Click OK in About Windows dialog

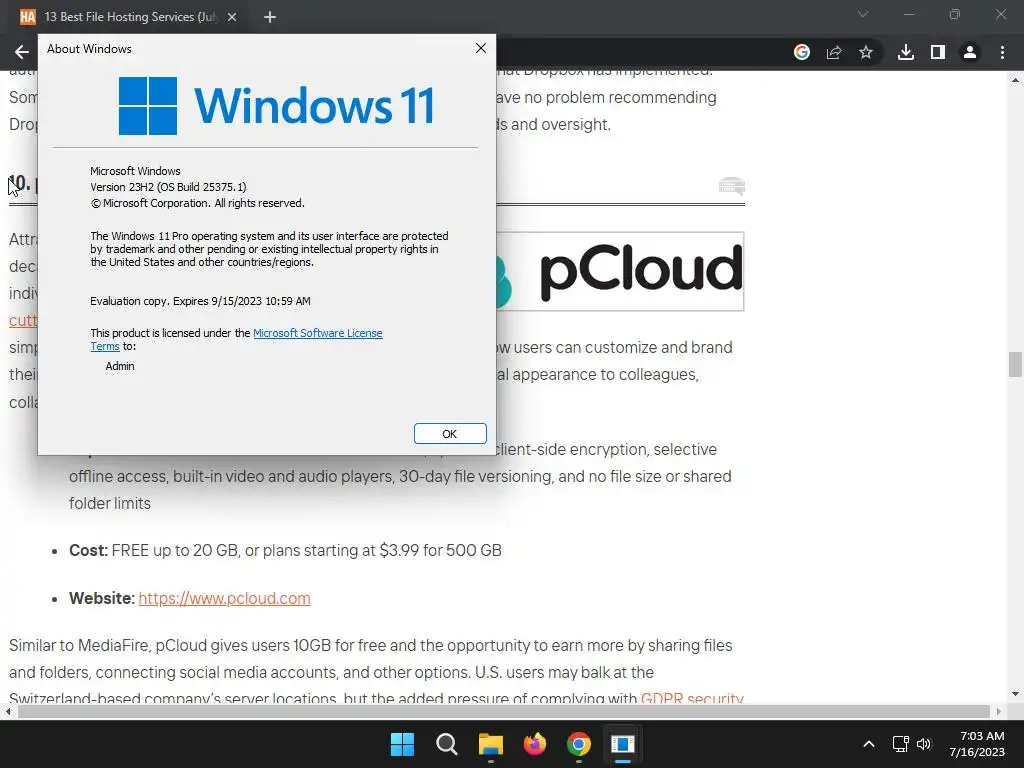coord(450,434)
